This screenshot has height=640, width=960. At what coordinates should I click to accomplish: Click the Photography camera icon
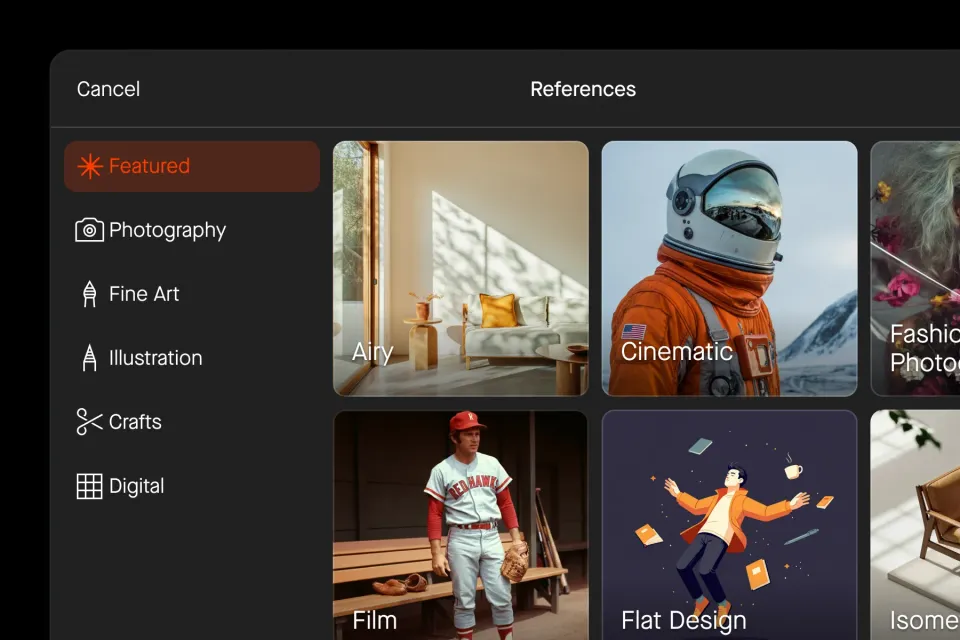click(89, 230)
